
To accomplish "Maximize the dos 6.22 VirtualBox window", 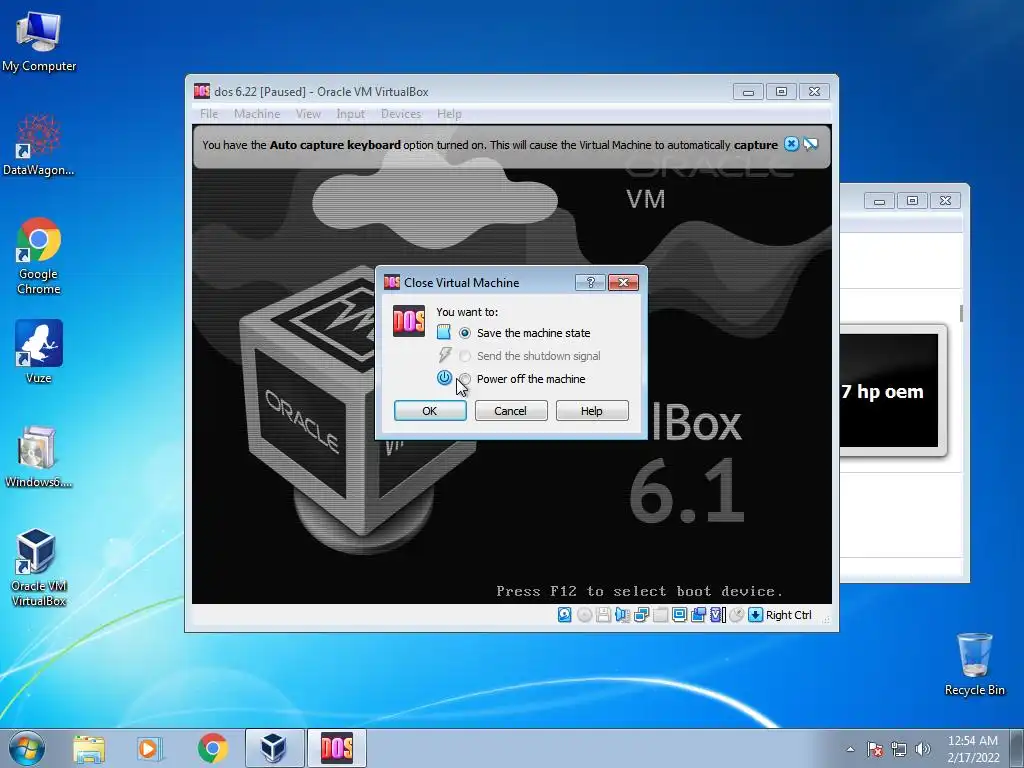I will (781, 91).
